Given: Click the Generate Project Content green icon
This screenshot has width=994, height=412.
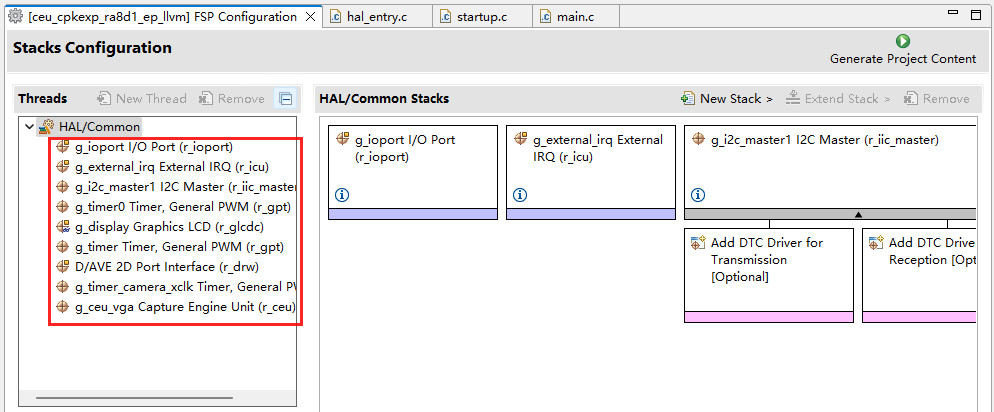Looking at the screenshot, I should click(x=903, y=41).
